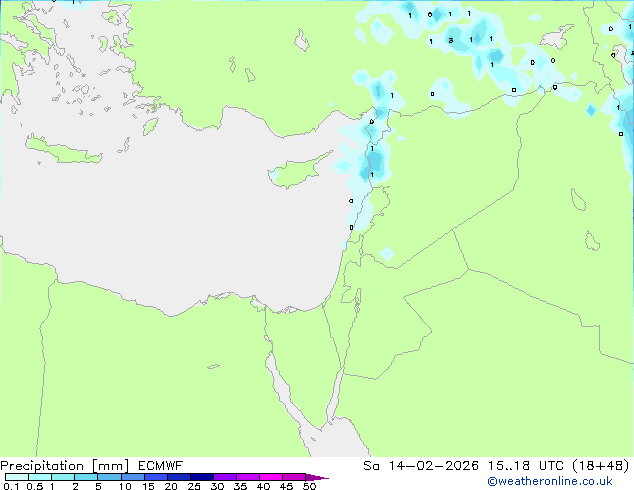Viewport: 634px width, 490px height.
Task: Pick the 45–50 mm legend color swatch
Action: (x=294, y=477)
